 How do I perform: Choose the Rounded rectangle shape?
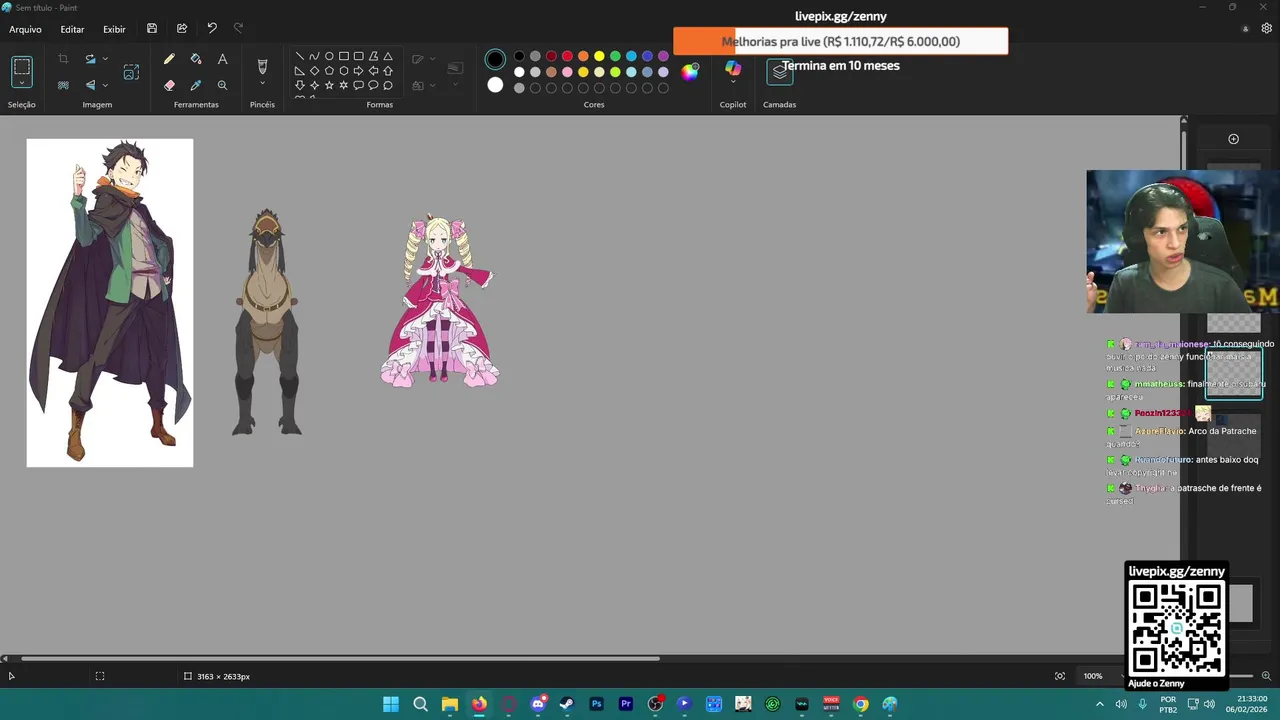[x=358, y=56]
